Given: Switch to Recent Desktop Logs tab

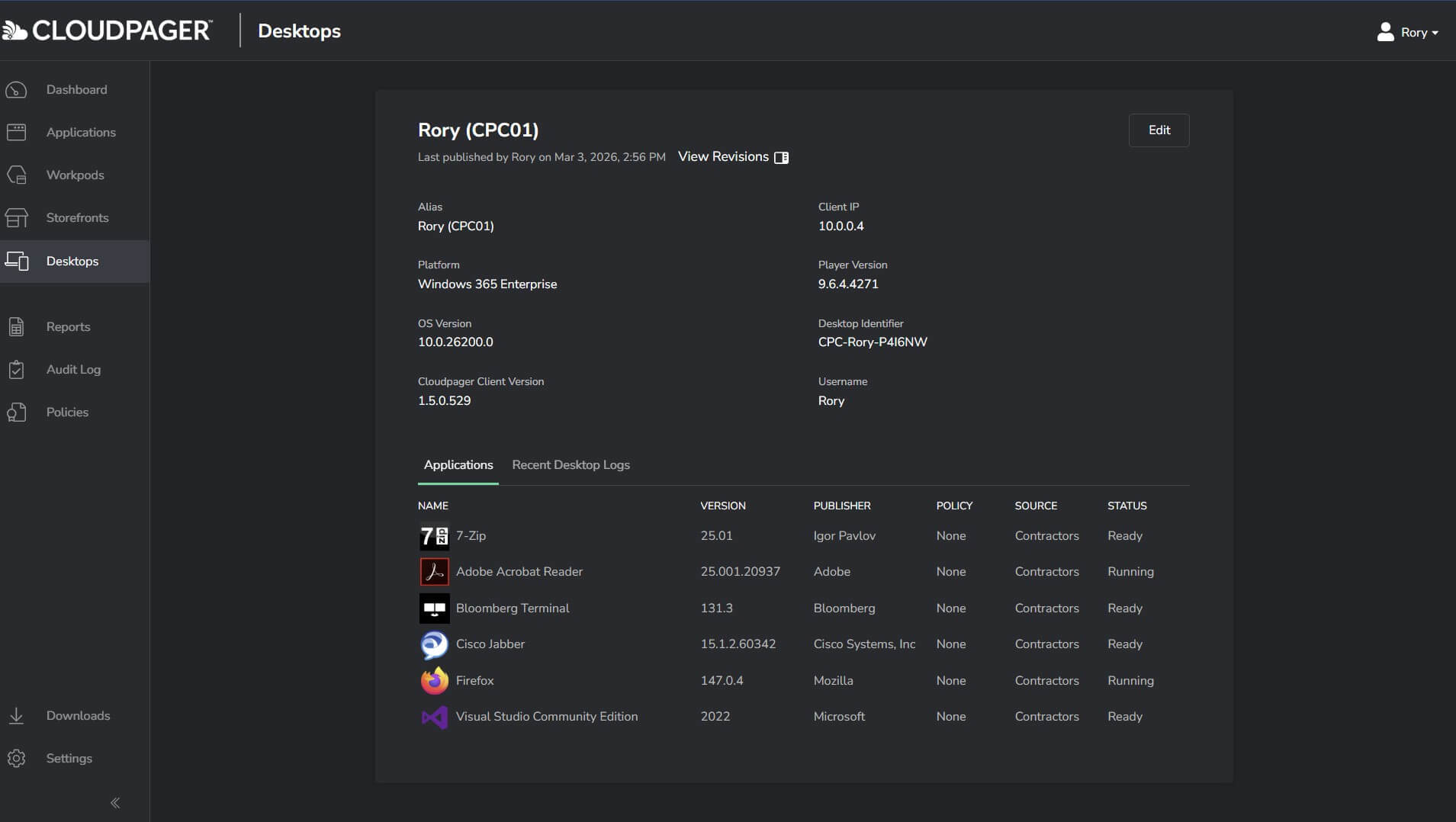Looking at the screenshot, I should (571, 465).
